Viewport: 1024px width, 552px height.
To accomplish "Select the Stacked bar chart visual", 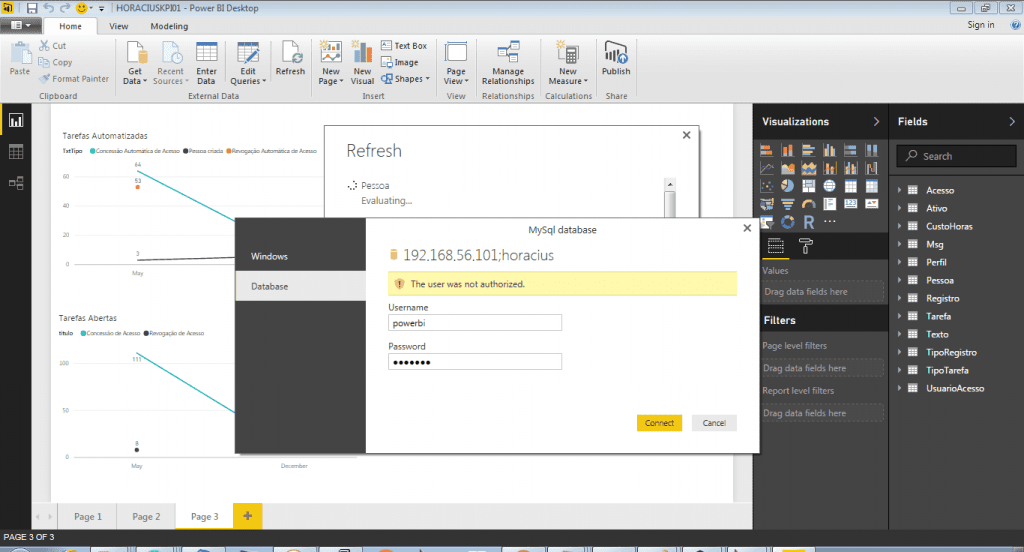I will pos(767,150).
